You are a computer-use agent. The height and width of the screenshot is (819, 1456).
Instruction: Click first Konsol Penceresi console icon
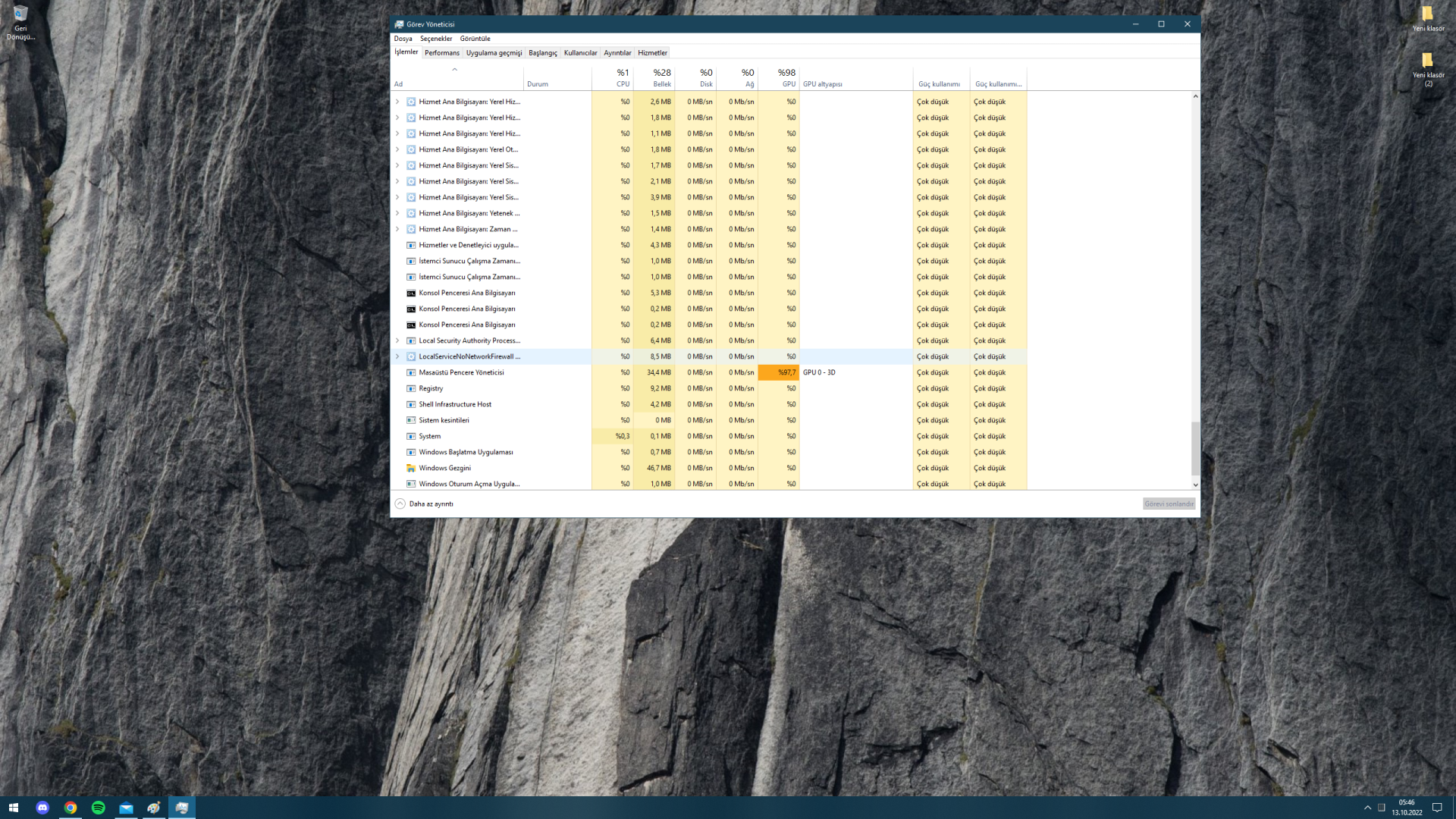[411, 293]
